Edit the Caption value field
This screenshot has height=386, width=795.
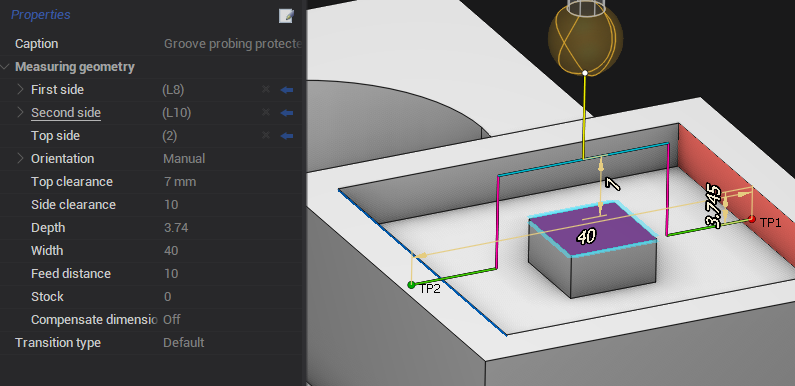pos(232,44)
